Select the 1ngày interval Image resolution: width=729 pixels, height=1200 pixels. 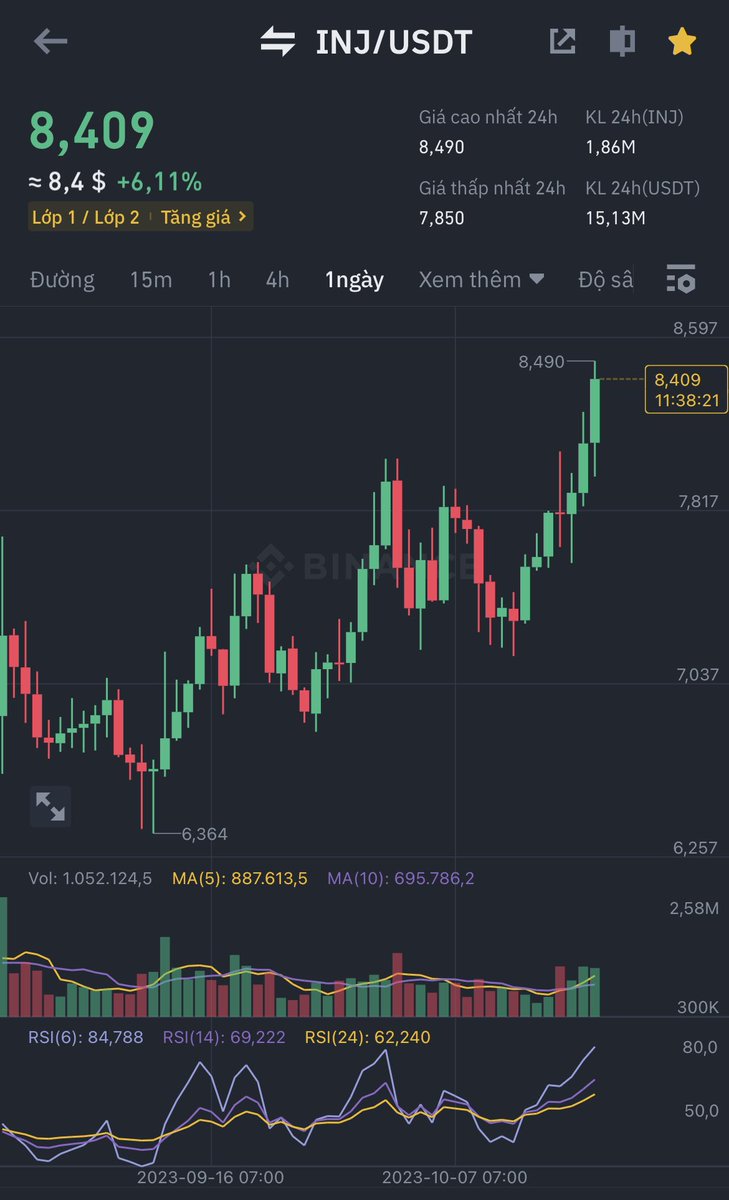pyautogui.click(x=354, y=280)
